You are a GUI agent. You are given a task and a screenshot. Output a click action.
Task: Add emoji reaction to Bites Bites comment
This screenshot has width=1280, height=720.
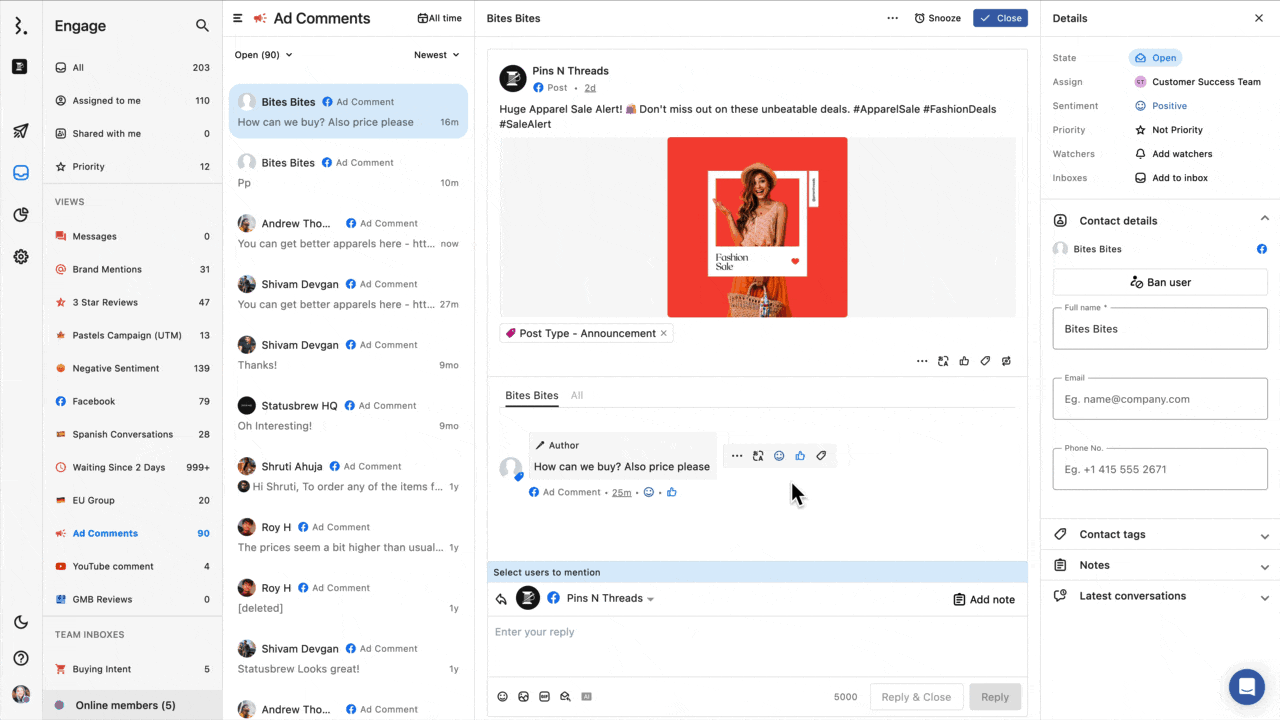pos(779,456)
